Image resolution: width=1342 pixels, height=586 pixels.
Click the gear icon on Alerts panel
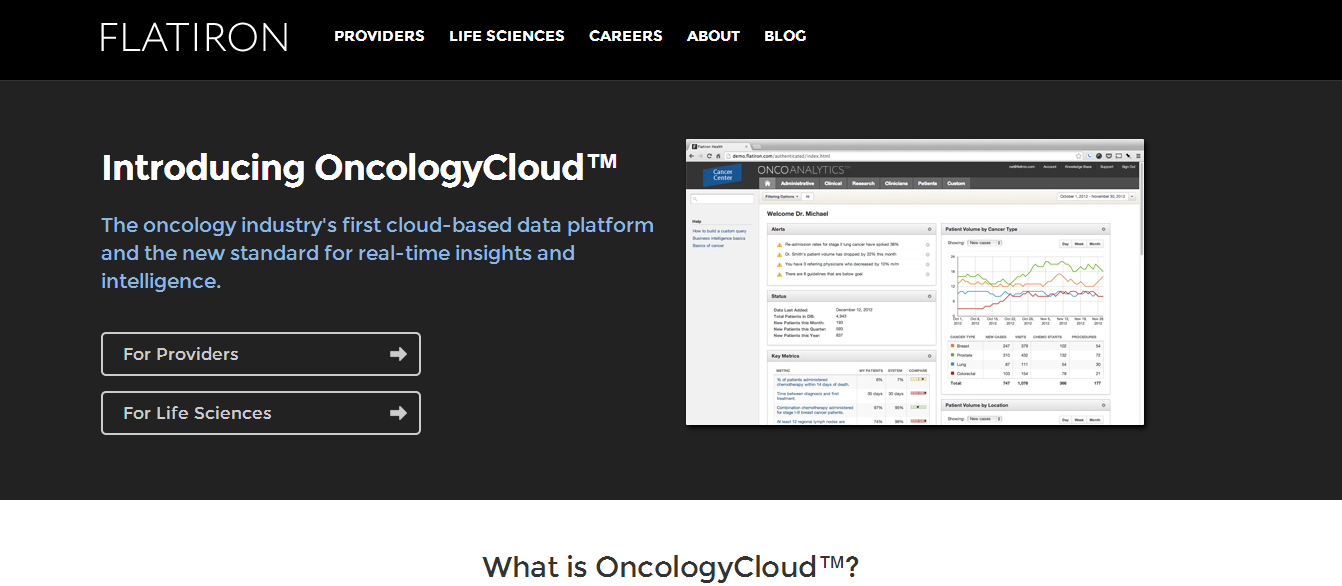[929, 229]
